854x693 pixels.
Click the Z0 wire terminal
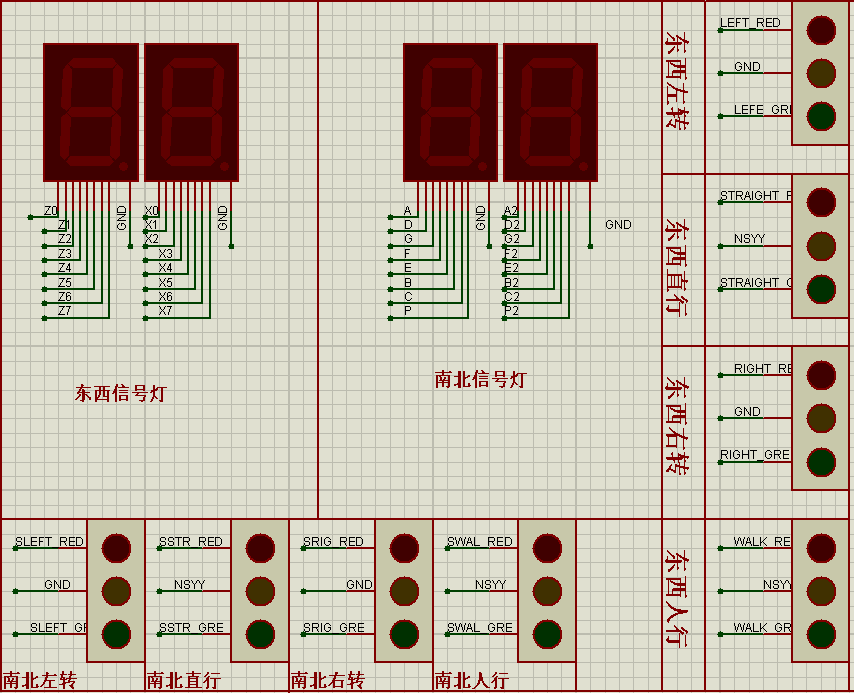click(30, 217)
